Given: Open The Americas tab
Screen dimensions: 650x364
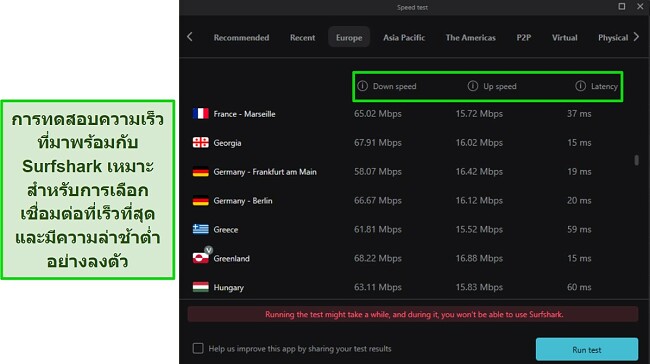Looking at the screenshot, I should [471, 37].
